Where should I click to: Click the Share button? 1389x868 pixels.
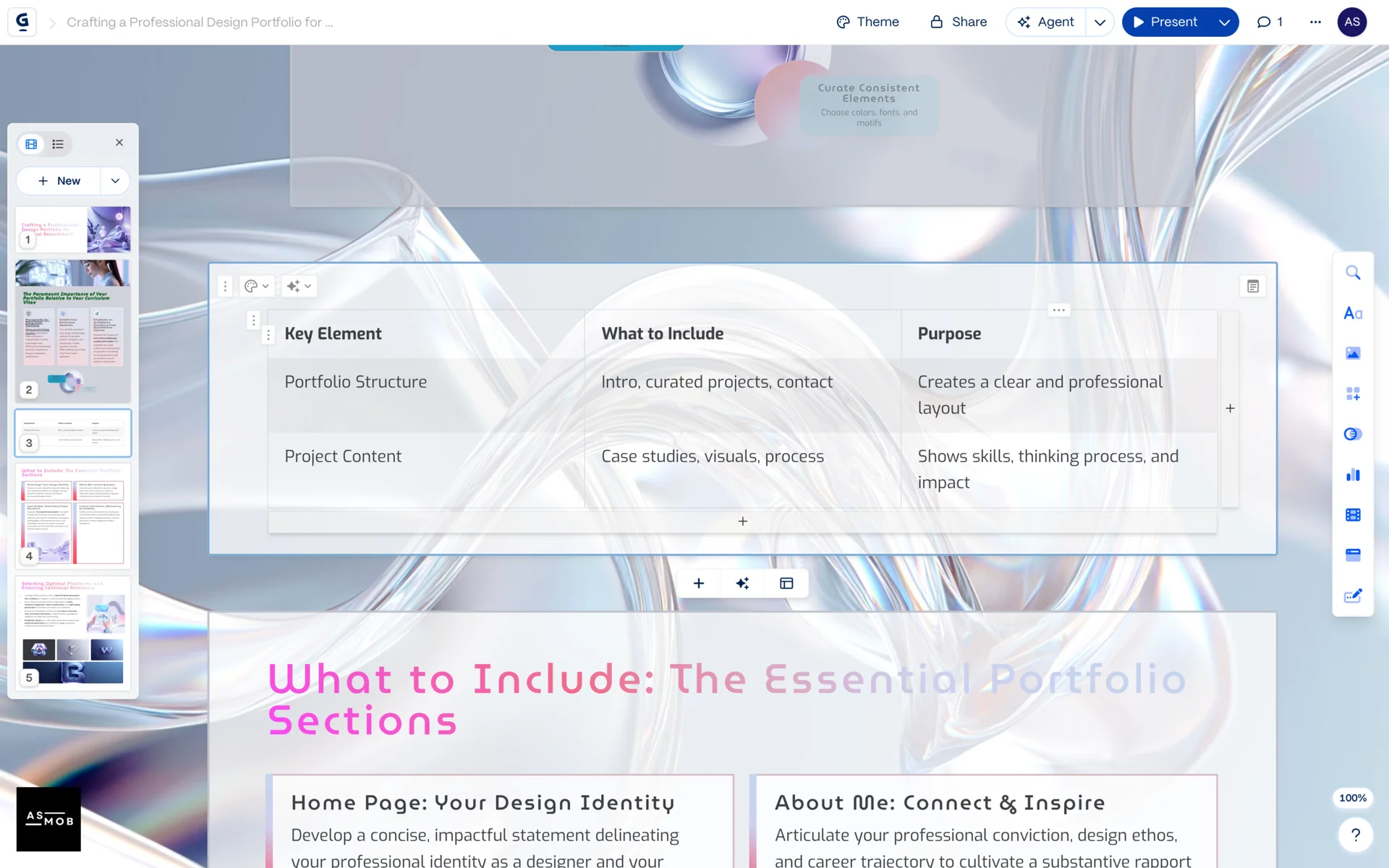coord(958,22)
